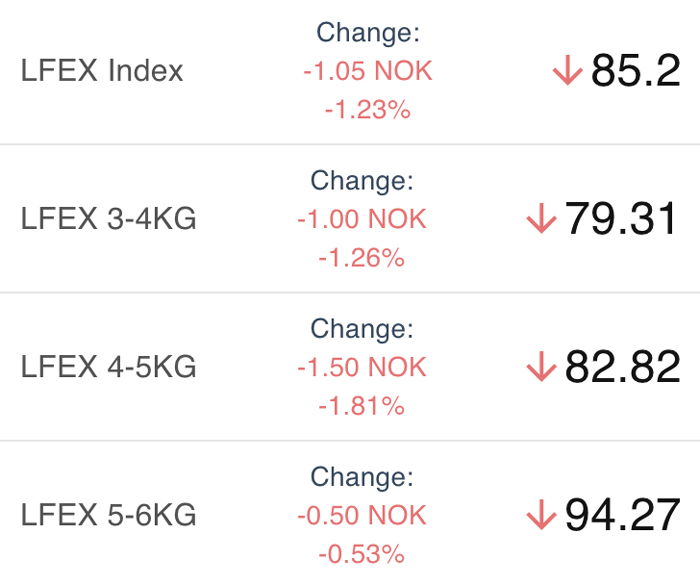Open the LFEX 5-6KG label
The width and height of the screenshot is (700, 585).
click(x=108, y=515)
